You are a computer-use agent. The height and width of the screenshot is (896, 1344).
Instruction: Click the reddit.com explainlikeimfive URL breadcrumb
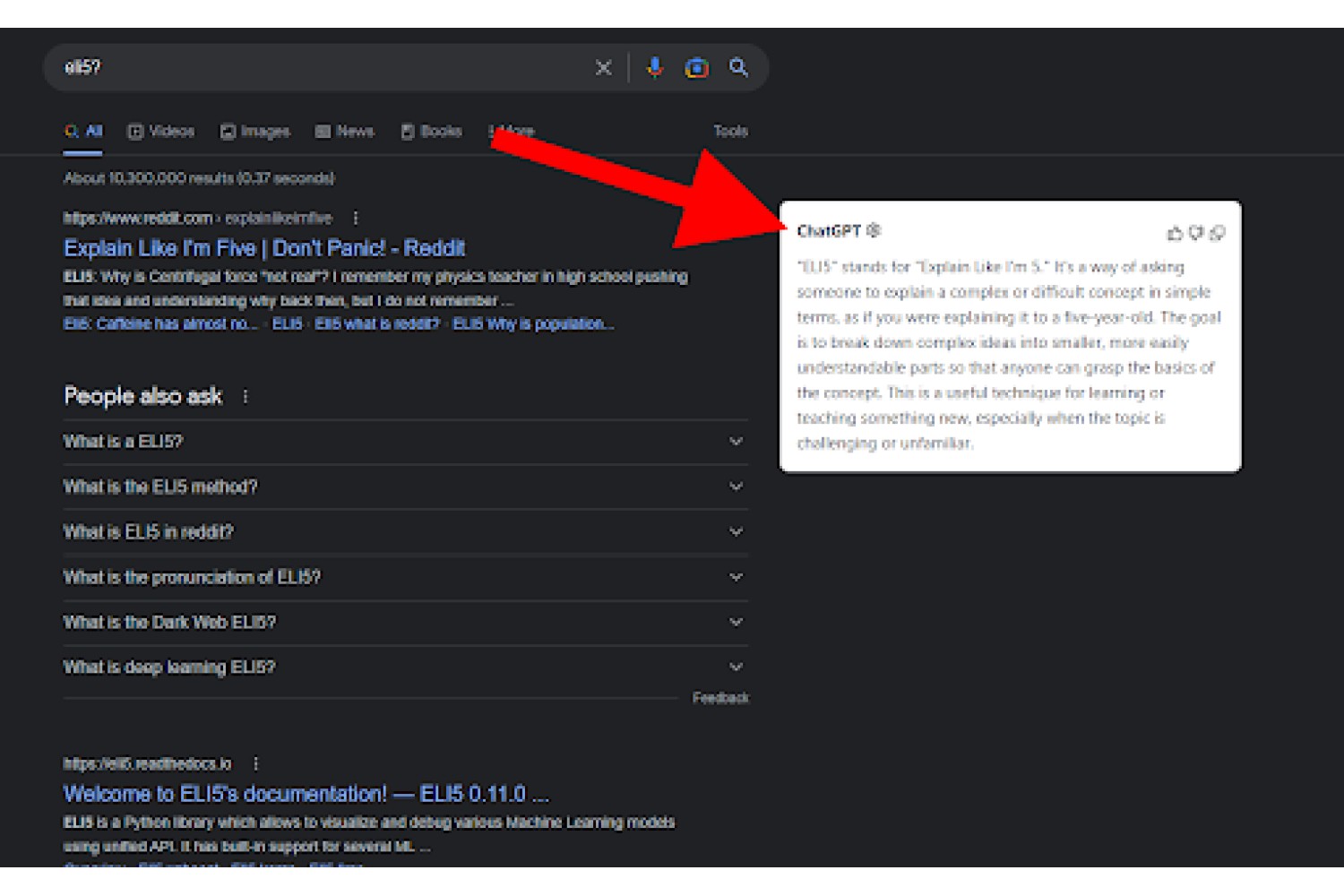pos(197,218)
